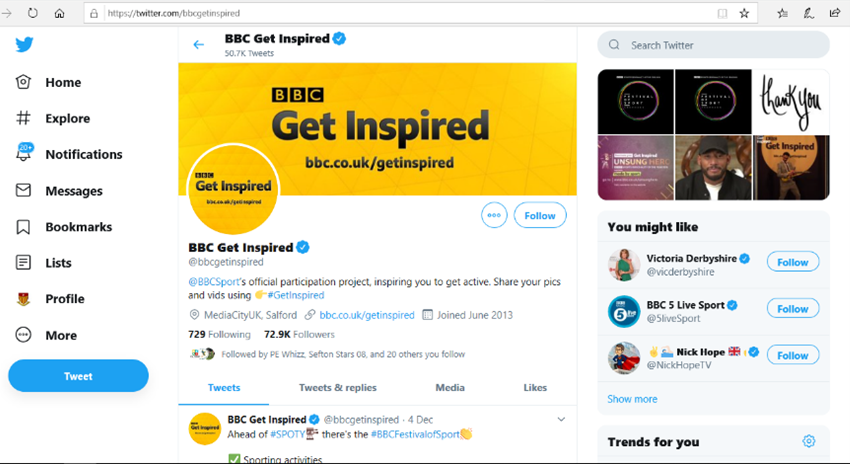Click the browser refresh icon
The width and height of the screenshot is (850, 464).
click(33, 13)
